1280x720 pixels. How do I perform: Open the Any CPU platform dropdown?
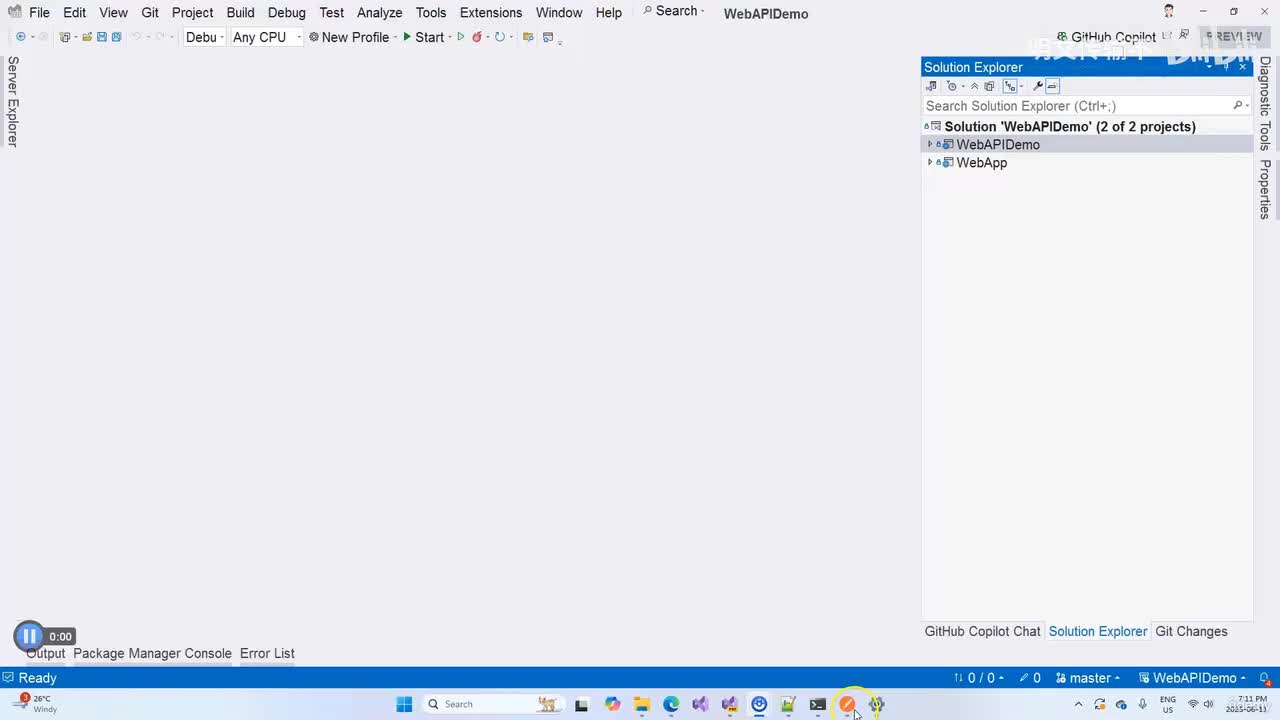coord(266,37)
